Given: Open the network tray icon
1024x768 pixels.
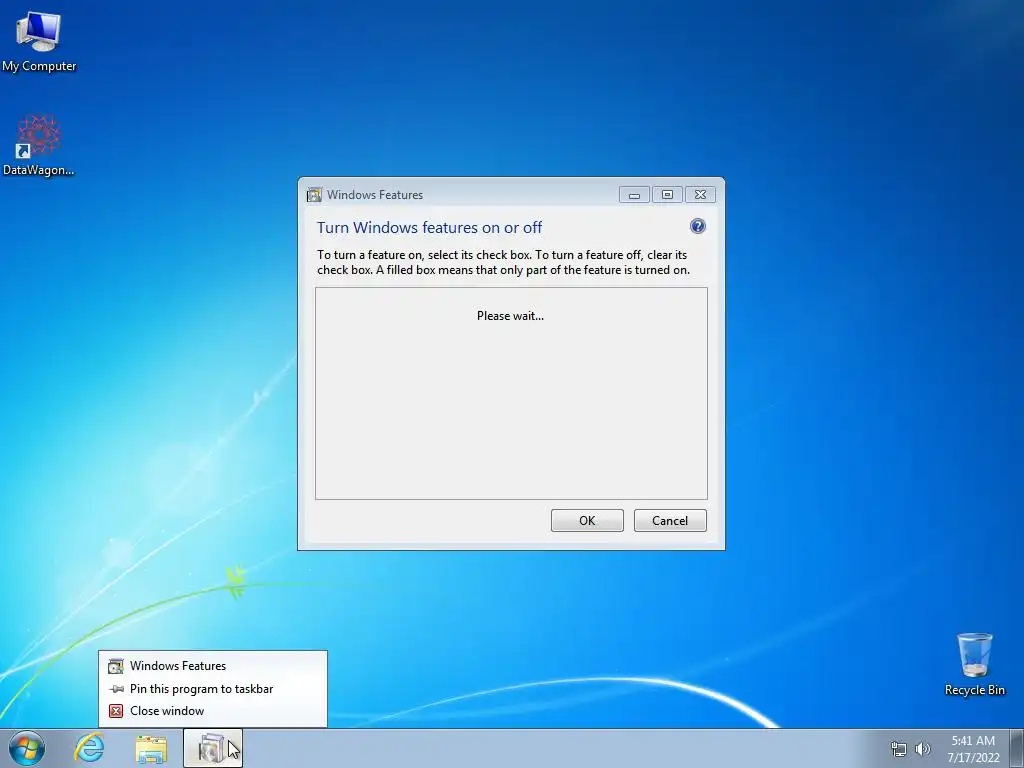Looking at the screenshot, I should [x=899, y=749].
